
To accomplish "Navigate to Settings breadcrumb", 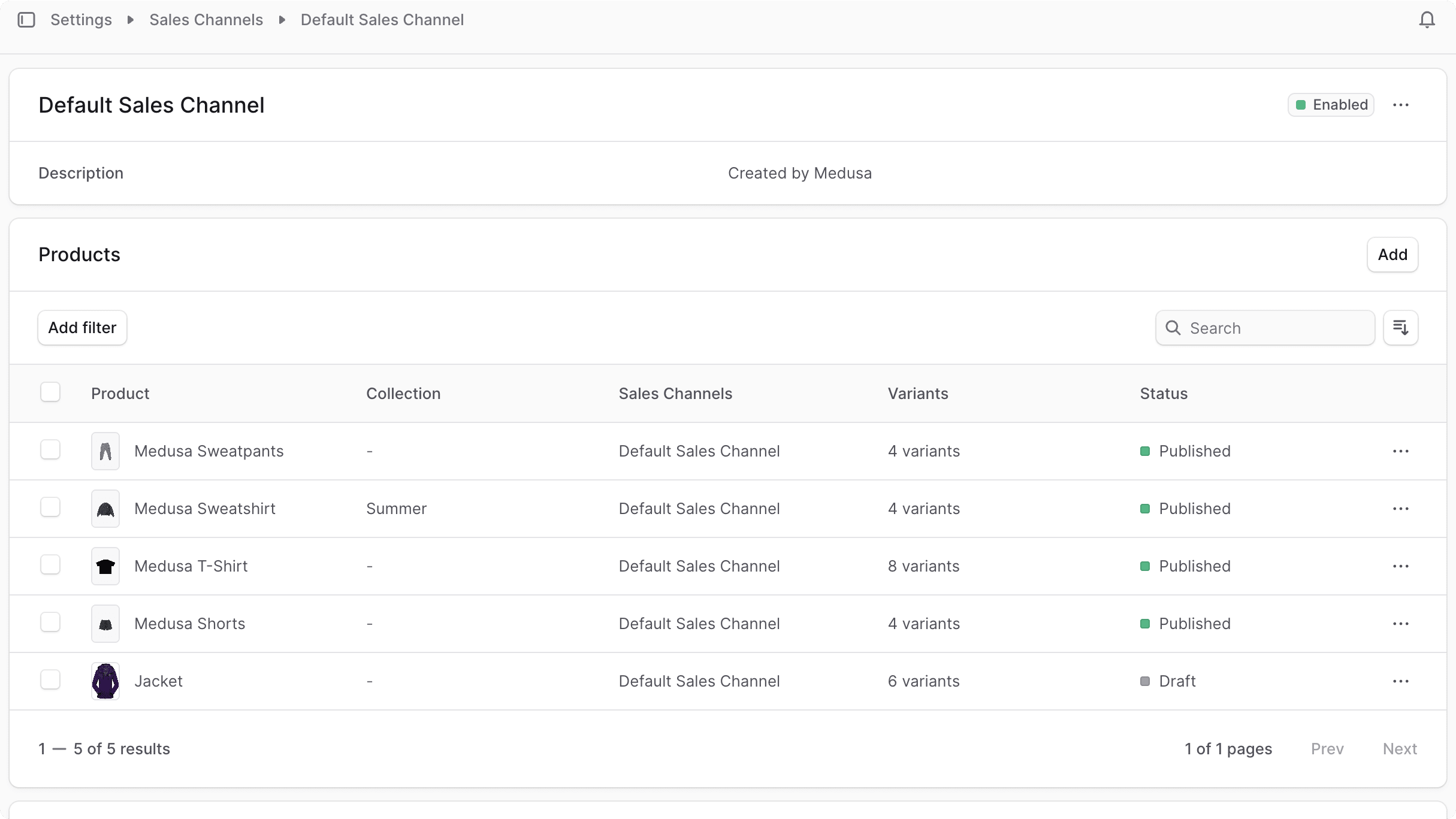I will coord(81,19).
